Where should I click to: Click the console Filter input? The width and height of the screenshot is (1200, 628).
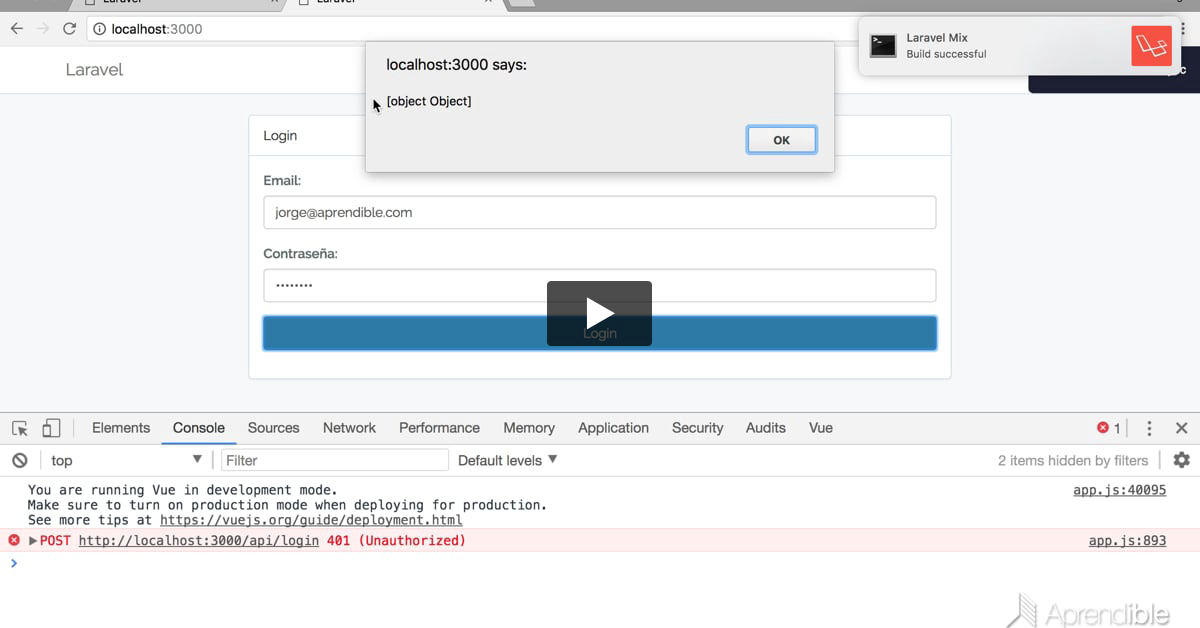(335, 460)
